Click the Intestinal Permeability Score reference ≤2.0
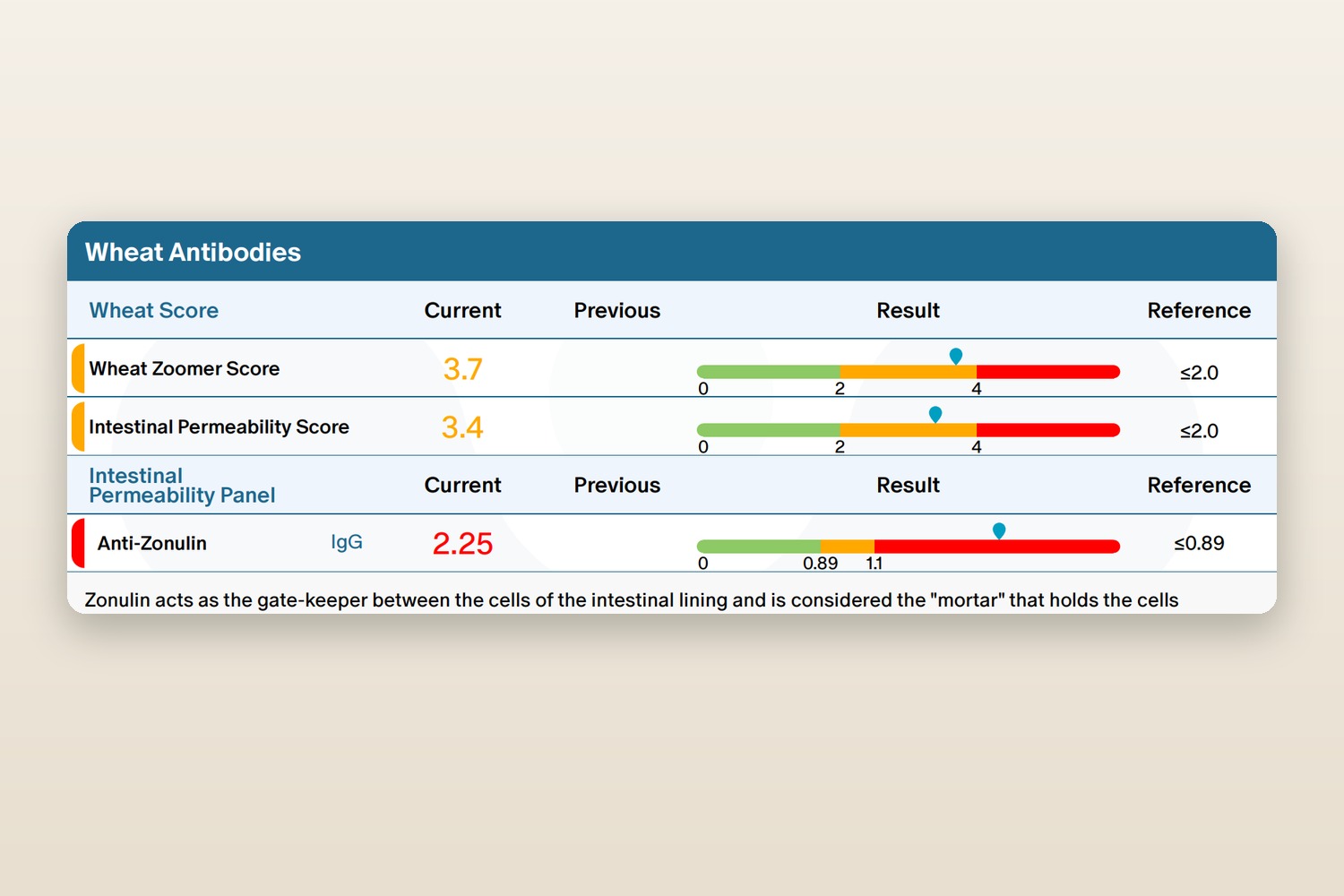 pos(1199,431)
